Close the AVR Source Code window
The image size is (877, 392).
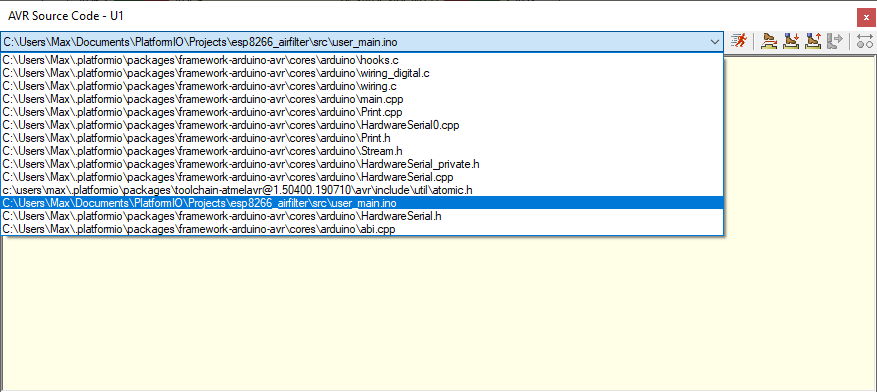coord(866,18)
